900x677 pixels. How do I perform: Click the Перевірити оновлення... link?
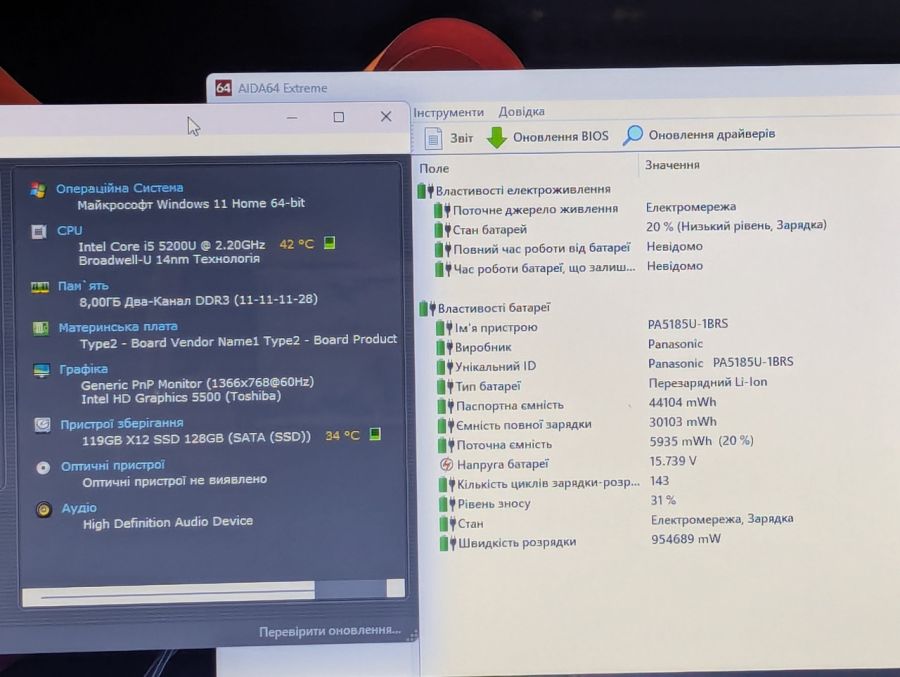[330, 631]
